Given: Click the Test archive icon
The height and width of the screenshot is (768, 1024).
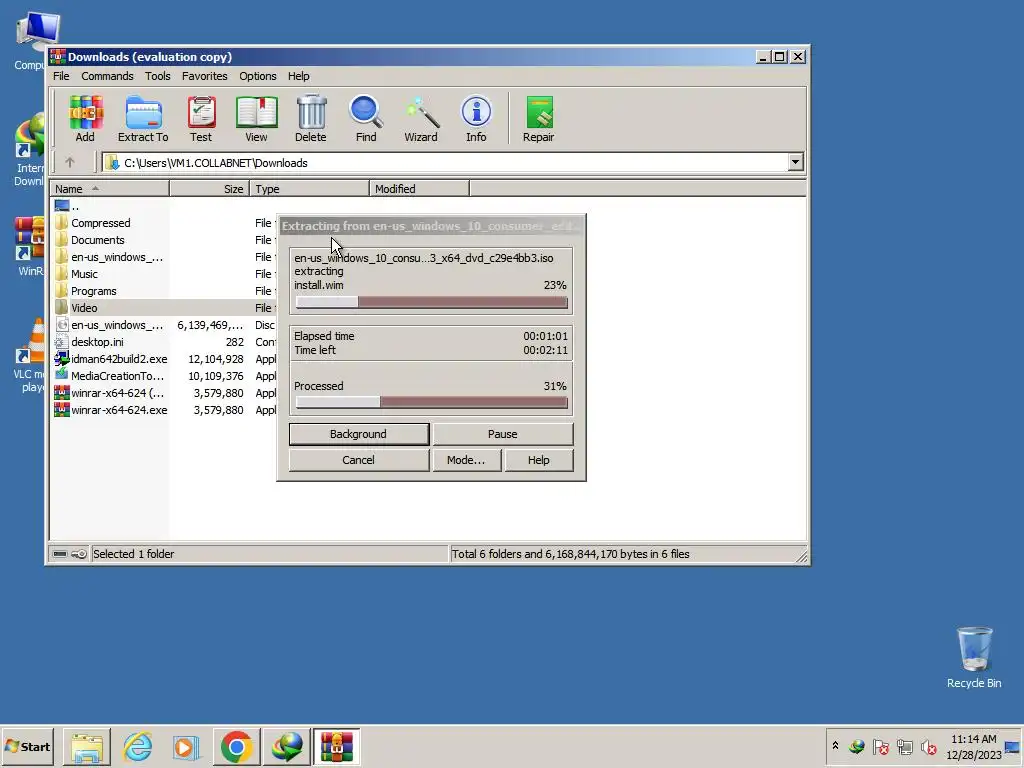Looking at the screenshot, I should 201,119.
